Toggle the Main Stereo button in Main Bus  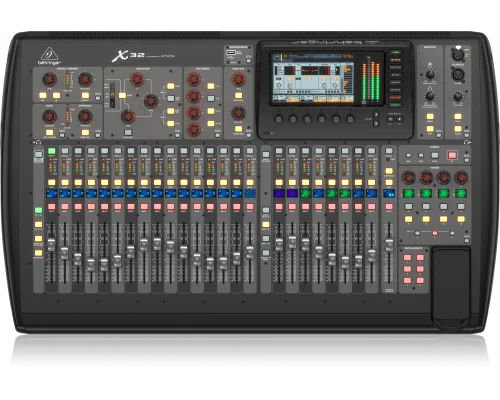[x=238, y=129]
